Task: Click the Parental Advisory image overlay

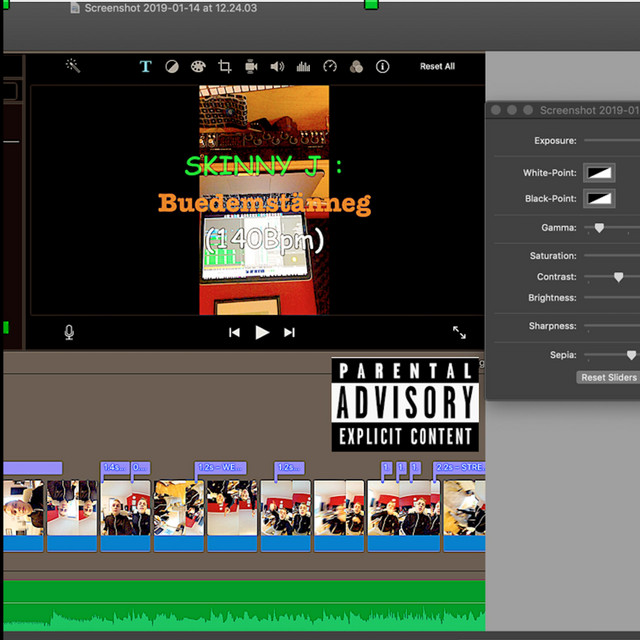Action: click(405, 404)
